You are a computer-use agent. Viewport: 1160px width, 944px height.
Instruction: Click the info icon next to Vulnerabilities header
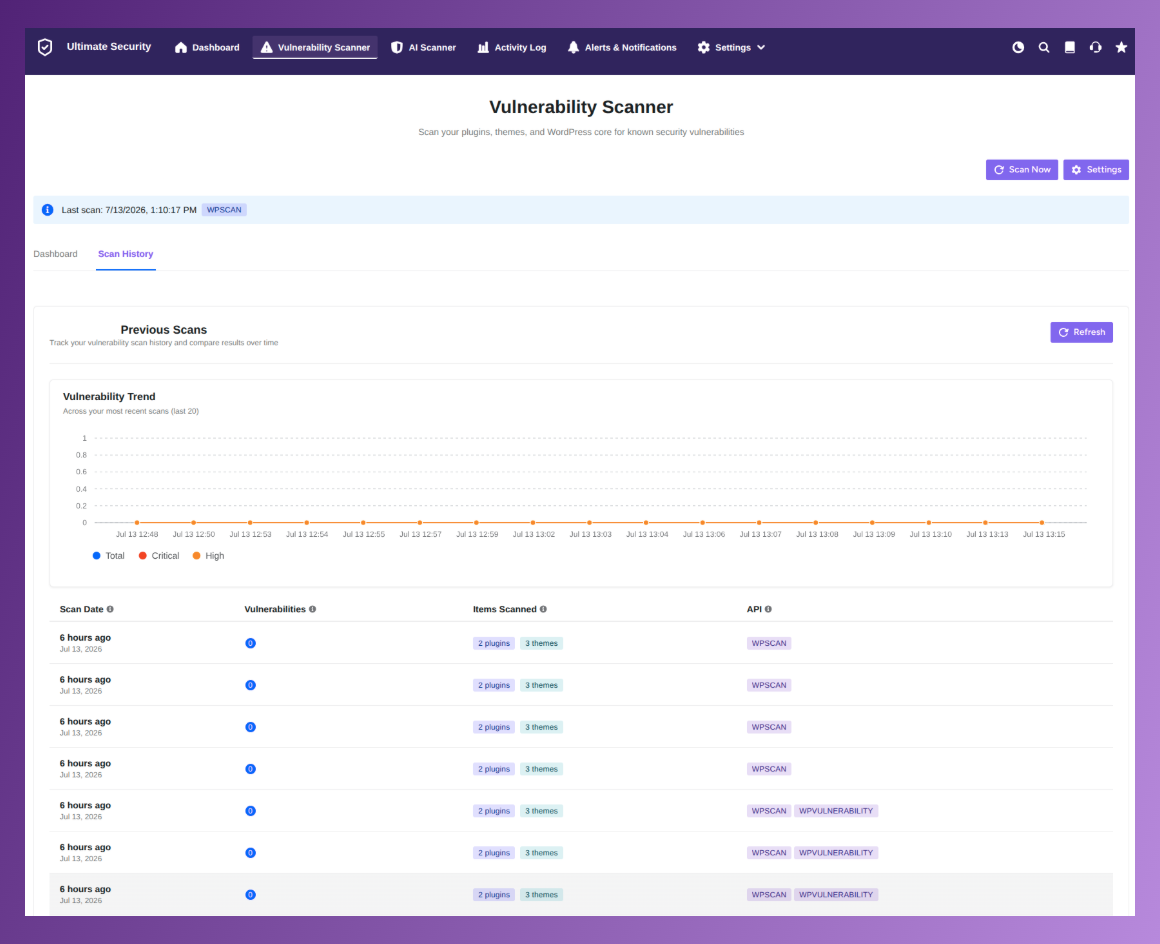click(312, 610)
